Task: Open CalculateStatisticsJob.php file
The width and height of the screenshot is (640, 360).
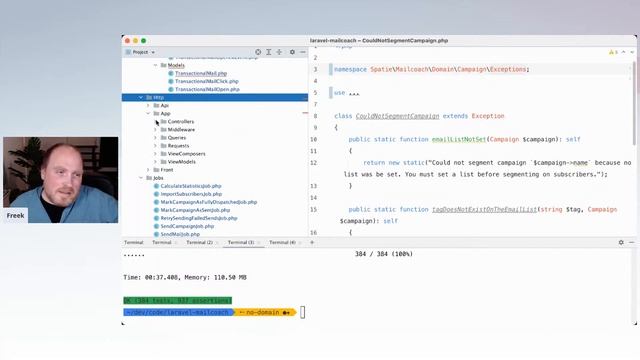Action: [191, 186]
